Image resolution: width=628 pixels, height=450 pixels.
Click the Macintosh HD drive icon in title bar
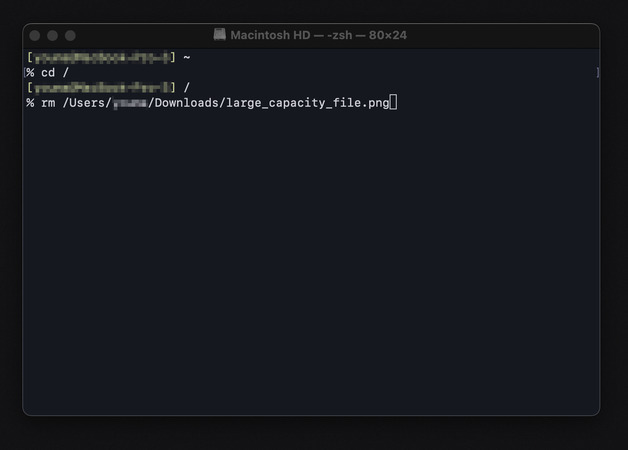(220, 35)
